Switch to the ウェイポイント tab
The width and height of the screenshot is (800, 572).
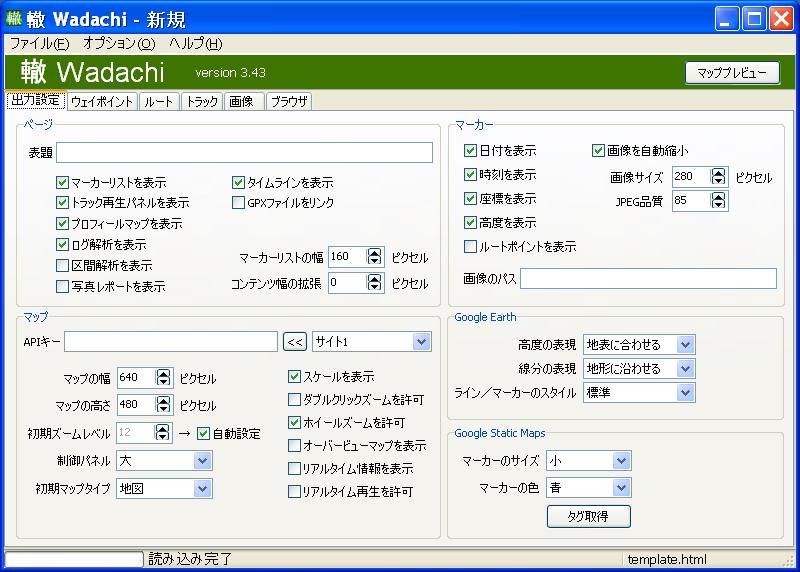(x=102, y=102)
